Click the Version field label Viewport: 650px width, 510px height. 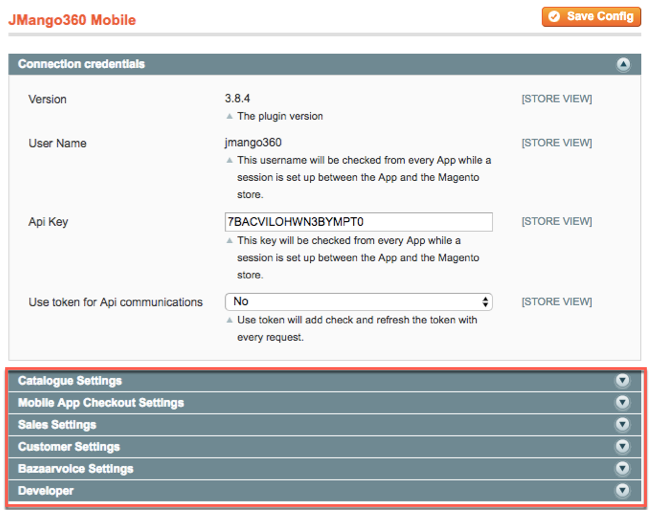(x=47, y=100)
